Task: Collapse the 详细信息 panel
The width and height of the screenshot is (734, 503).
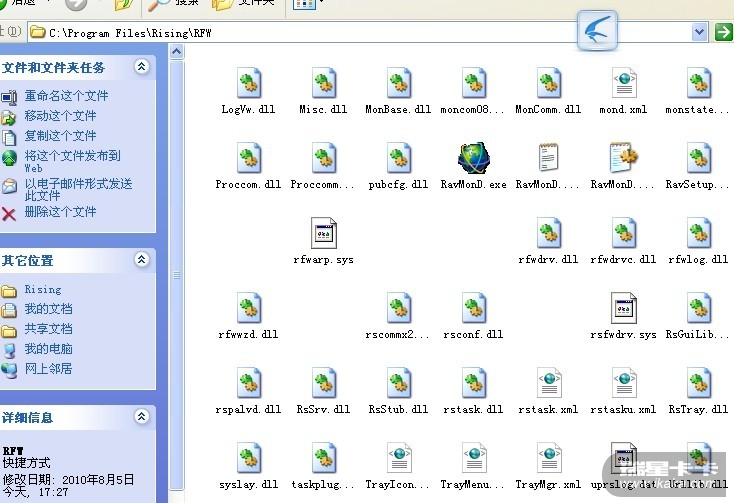Action: (141, 417)
